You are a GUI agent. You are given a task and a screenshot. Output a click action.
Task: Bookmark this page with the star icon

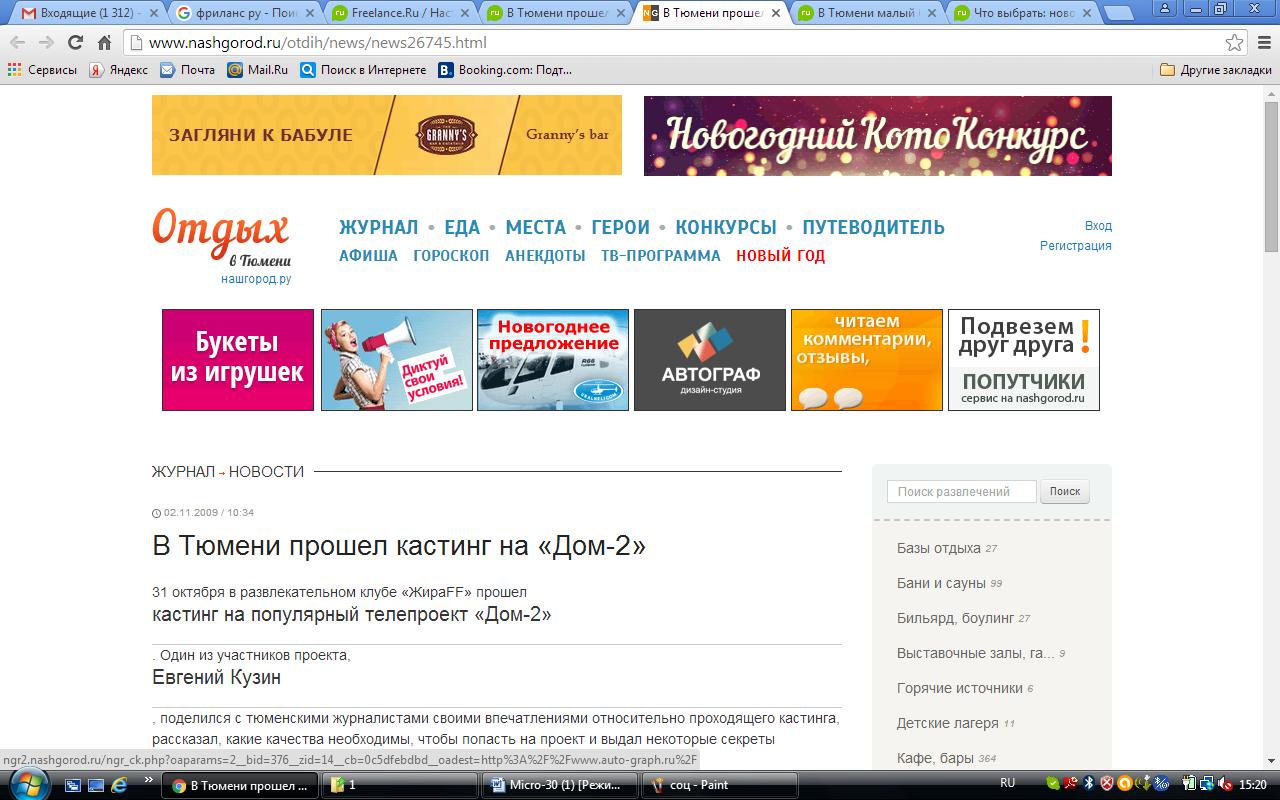[x=1235, y=43]
